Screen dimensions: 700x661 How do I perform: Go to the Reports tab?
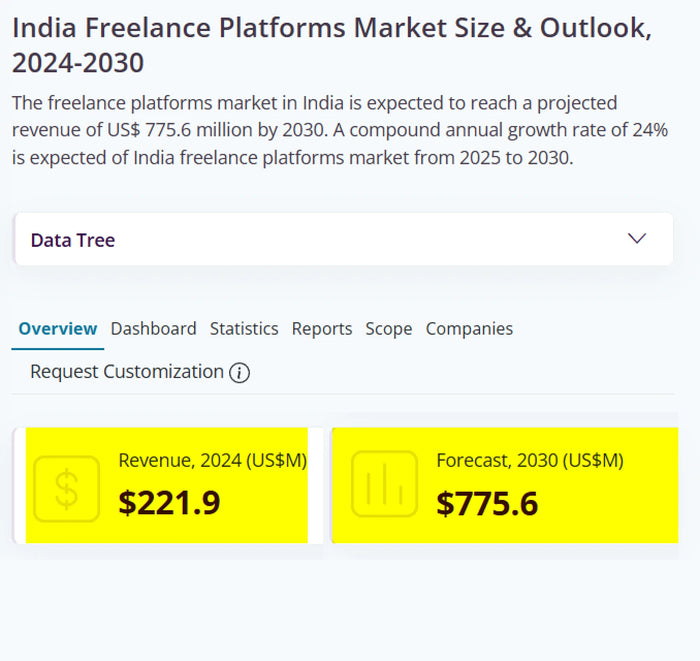(322, 329)
